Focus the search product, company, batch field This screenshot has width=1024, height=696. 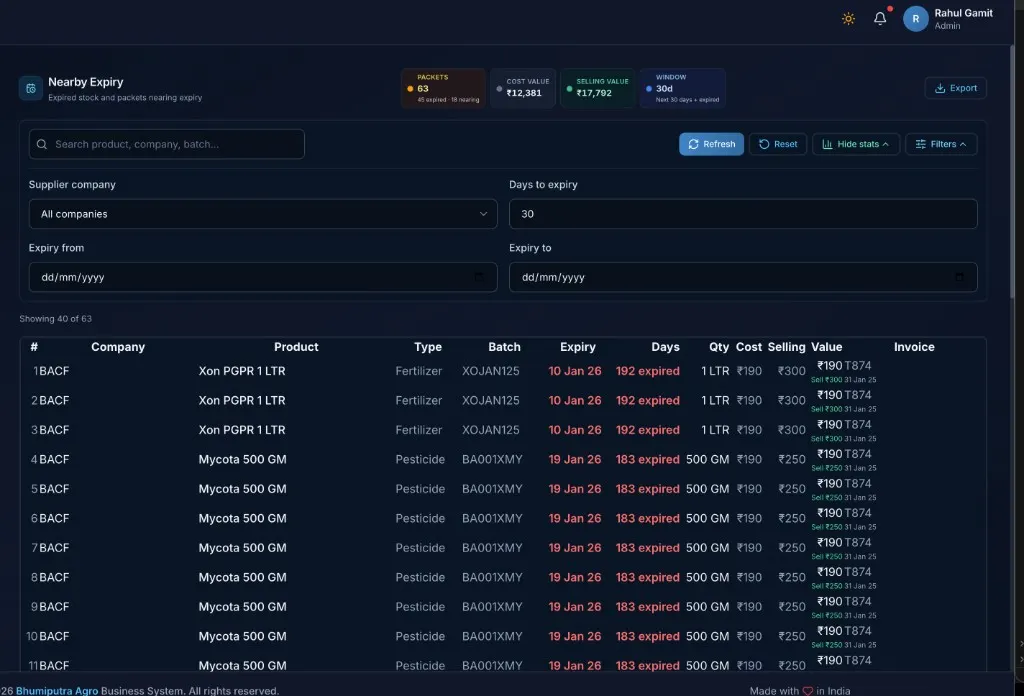click(x=167, y=144)
